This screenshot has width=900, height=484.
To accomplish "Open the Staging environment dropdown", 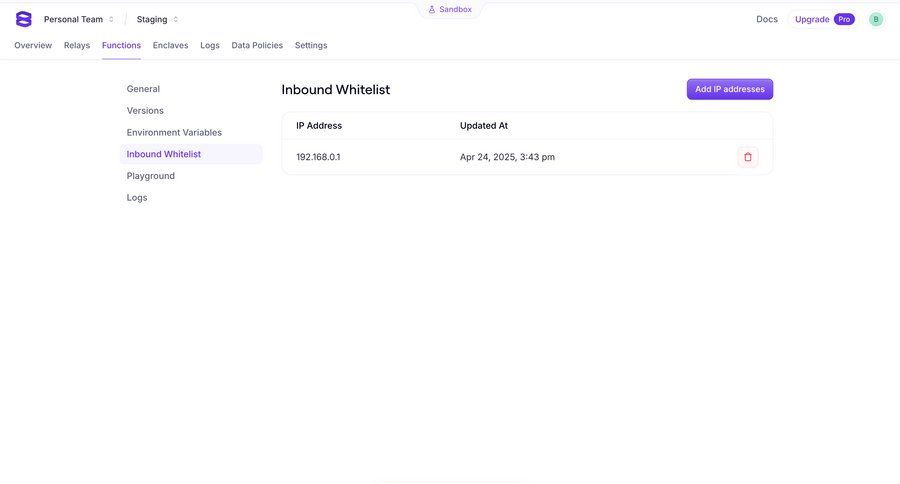I will click(x=157, y=19).
